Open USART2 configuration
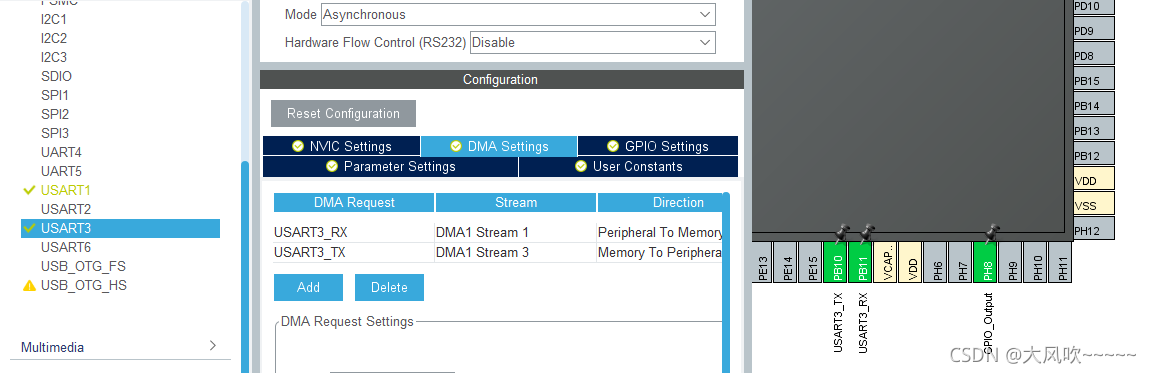Viewport: 1151px width, 373px height. tap(65, 209)
